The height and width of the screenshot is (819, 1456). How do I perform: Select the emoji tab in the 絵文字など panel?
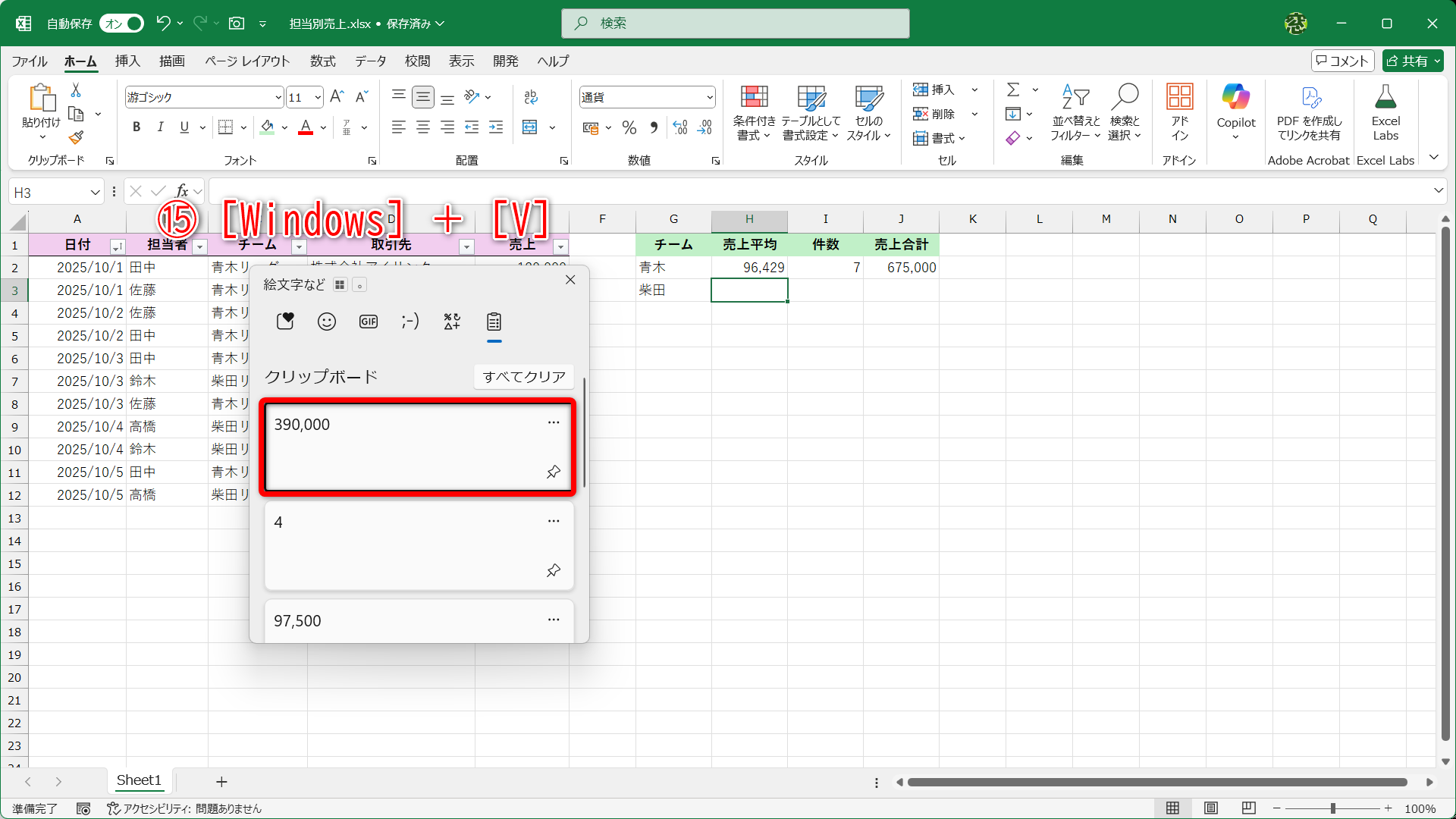click(x=326, y=321)
